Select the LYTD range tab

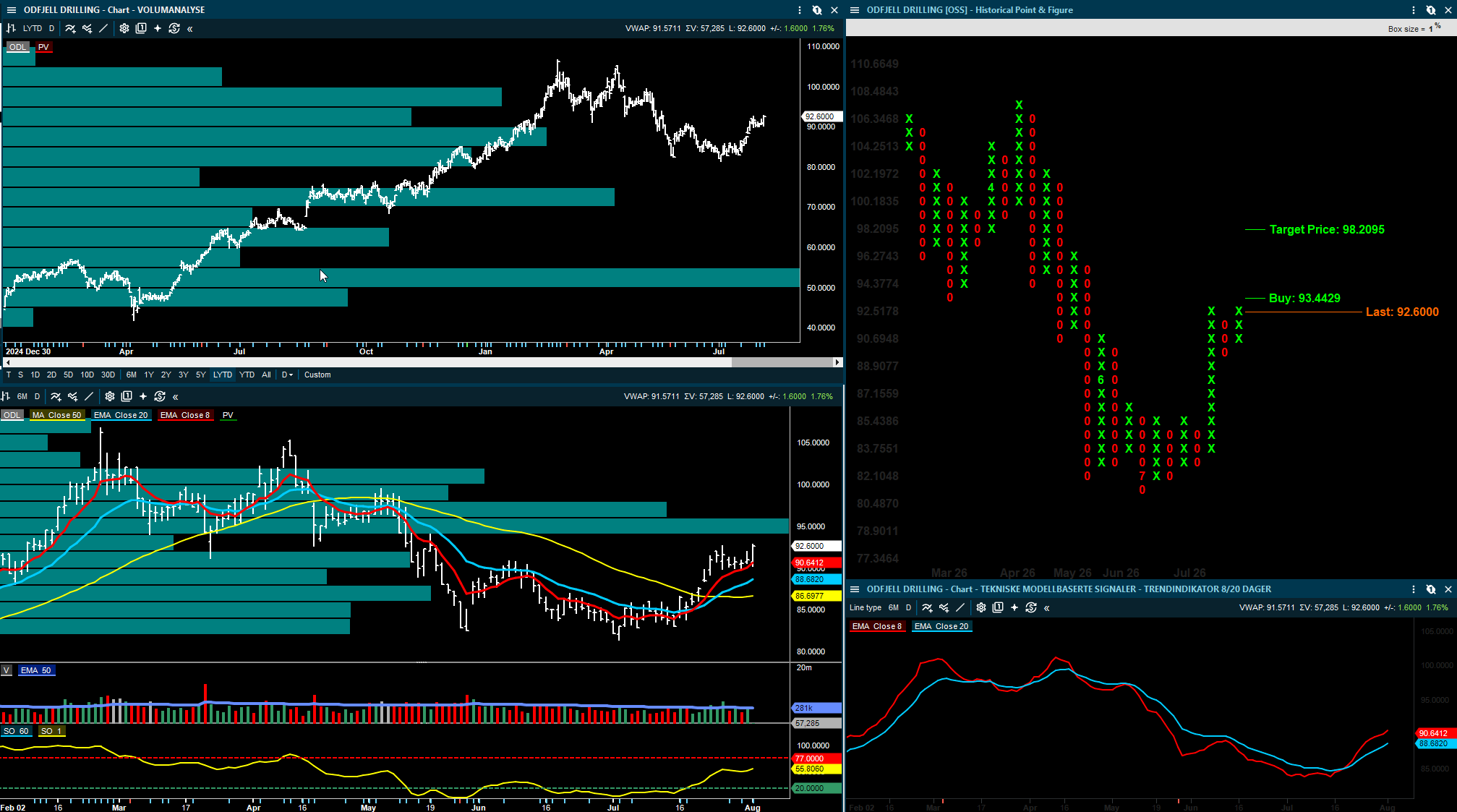coord(223,375)
